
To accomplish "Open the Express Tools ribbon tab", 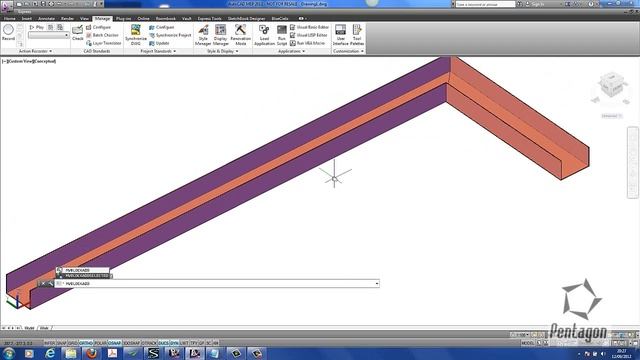I will (x=209, y=18).
